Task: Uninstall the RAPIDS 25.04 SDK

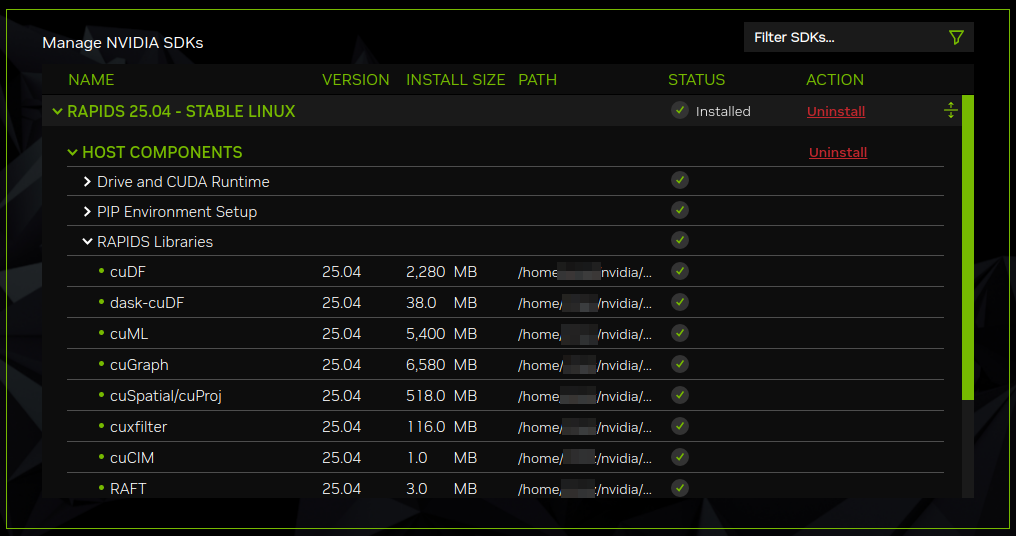Action: pos(835,112)
